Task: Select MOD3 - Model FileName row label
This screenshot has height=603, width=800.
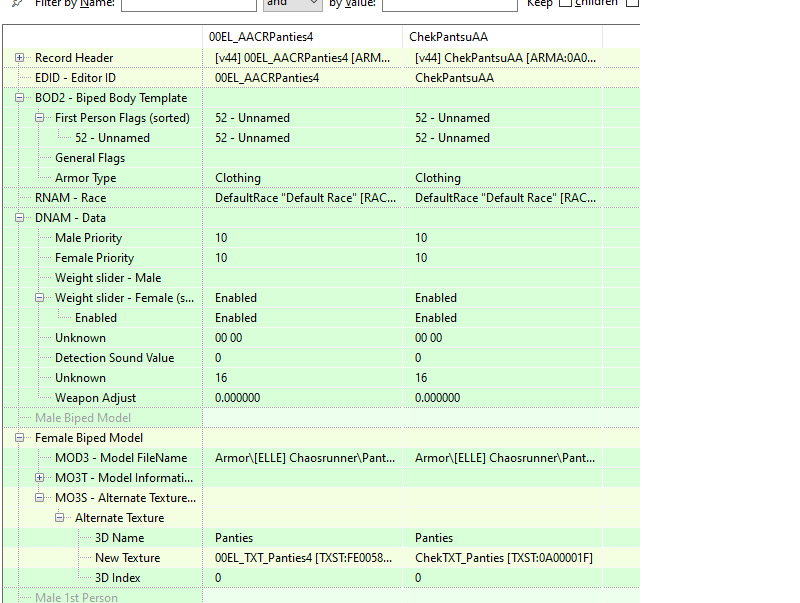Action: [121, 458]
